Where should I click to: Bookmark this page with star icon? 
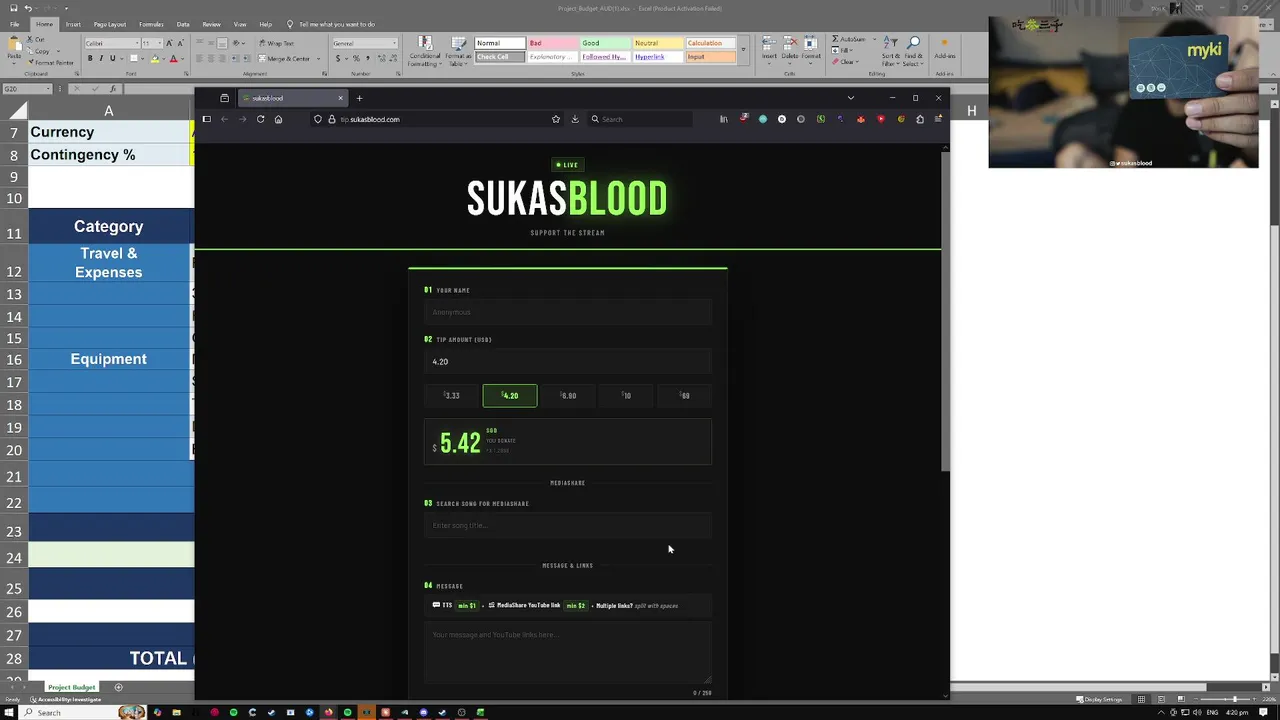point(556,119)
